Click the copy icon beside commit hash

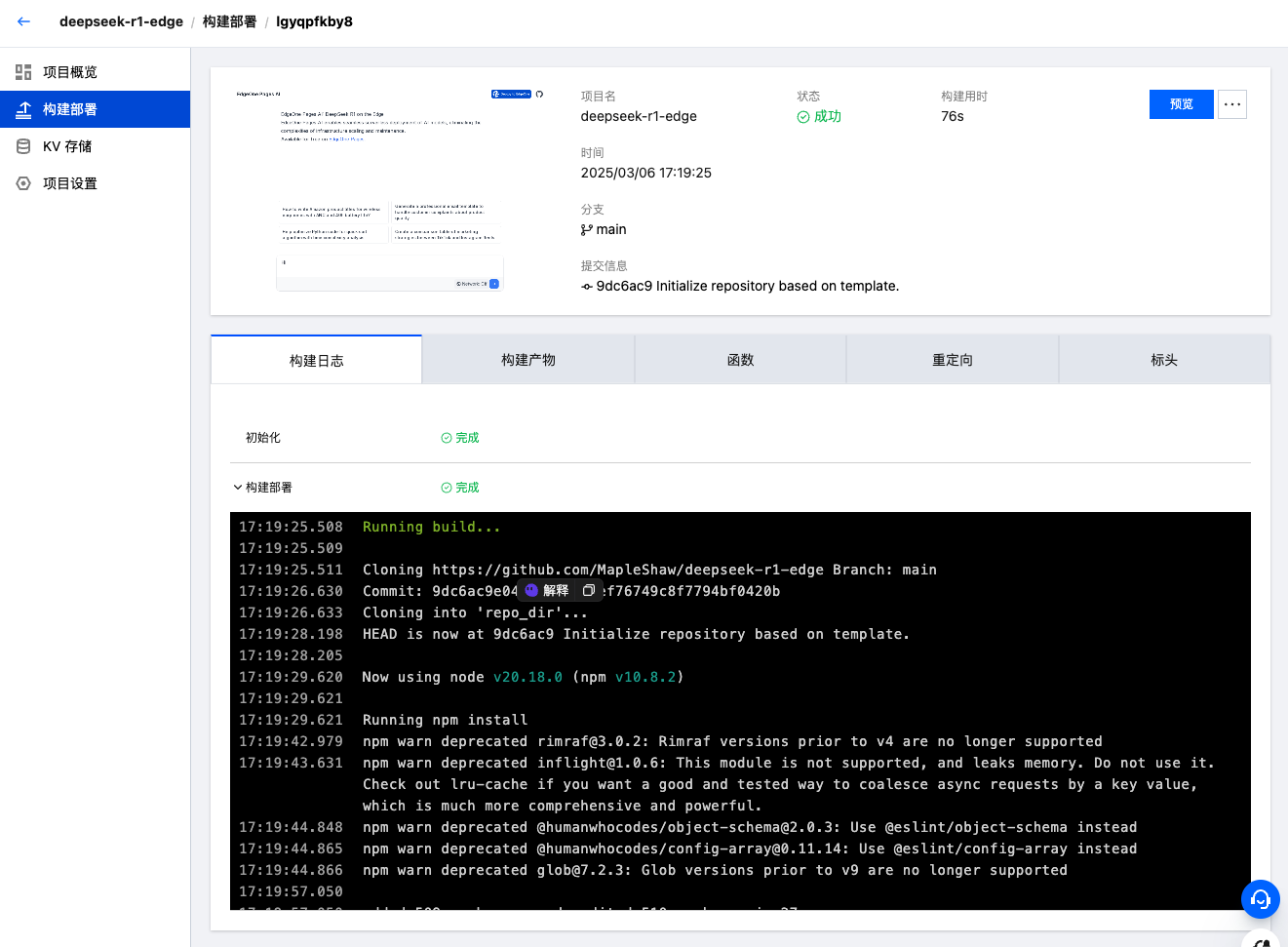(588, 591)
